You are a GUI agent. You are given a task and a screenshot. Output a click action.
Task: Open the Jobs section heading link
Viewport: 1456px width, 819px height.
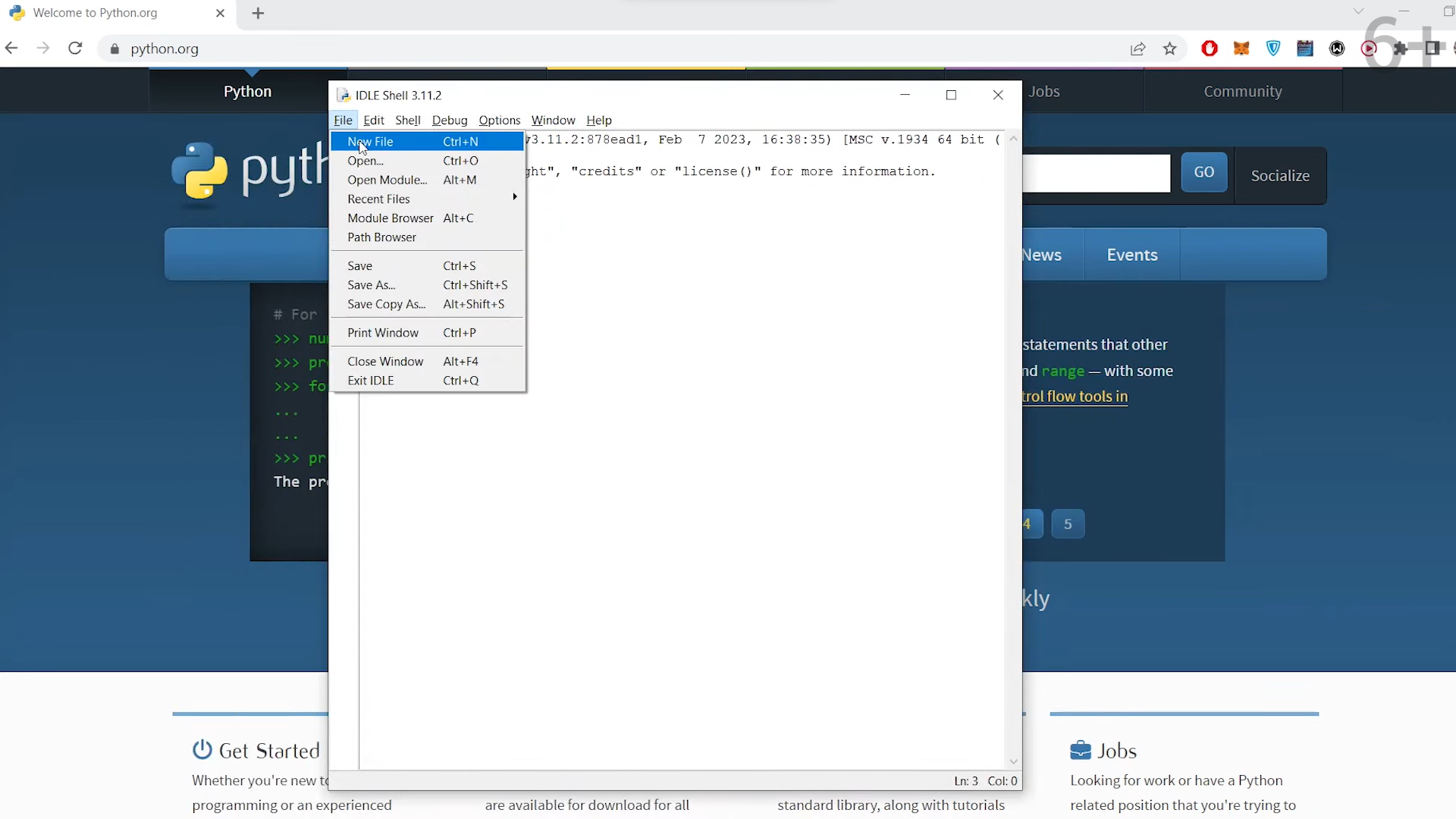(1117, 751)
